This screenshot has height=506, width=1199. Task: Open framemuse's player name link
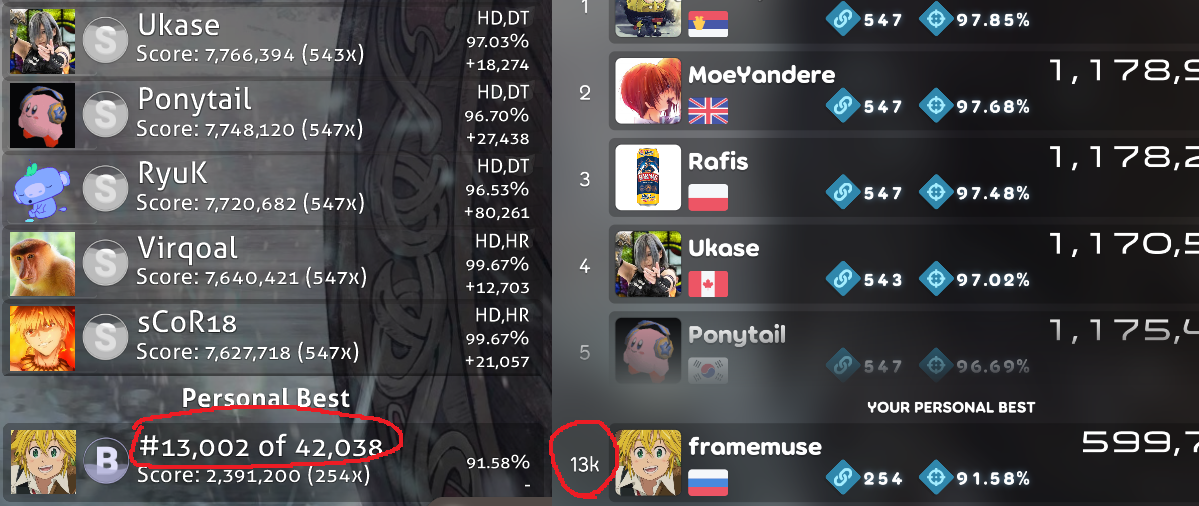[x=755, y=446]
